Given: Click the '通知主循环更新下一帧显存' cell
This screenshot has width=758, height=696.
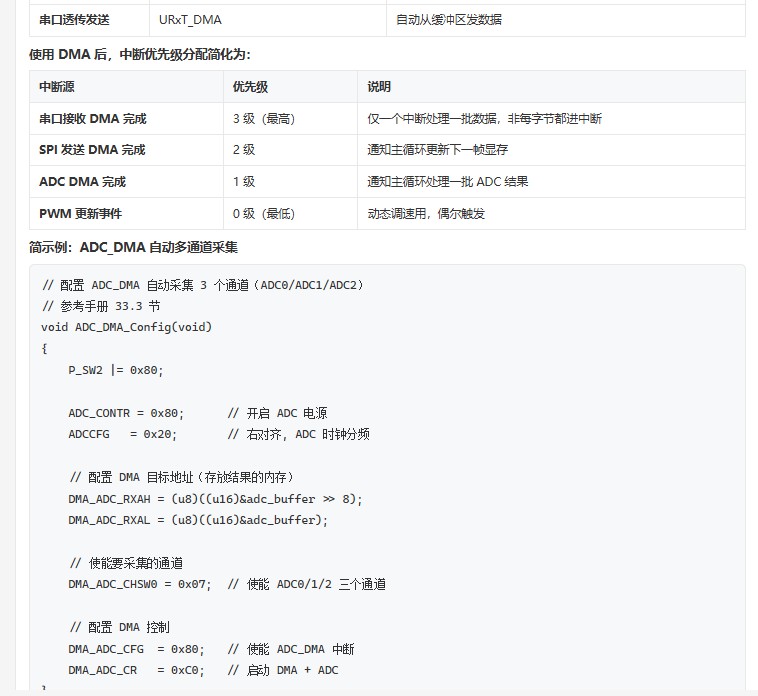Looking at the screenshot, I should pyautogui.click(x=551, y=150).
